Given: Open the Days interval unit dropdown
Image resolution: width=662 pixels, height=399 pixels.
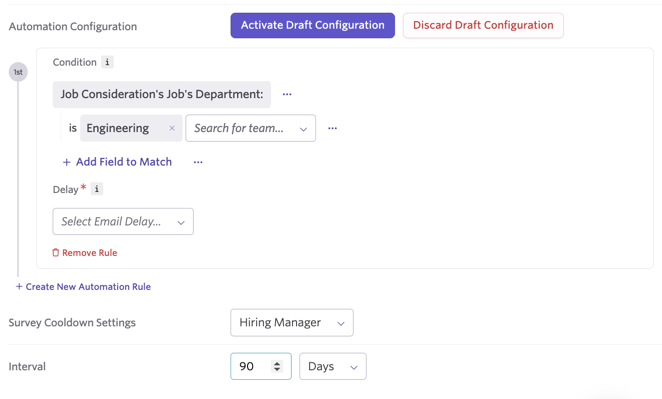Looking at the screenshot, I should click(333, 366).
